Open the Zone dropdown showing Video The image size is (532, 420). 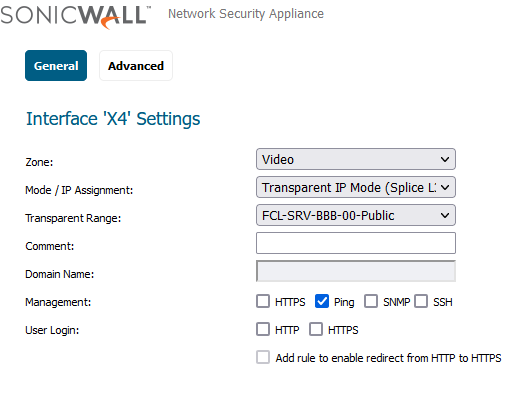[356, 159]
